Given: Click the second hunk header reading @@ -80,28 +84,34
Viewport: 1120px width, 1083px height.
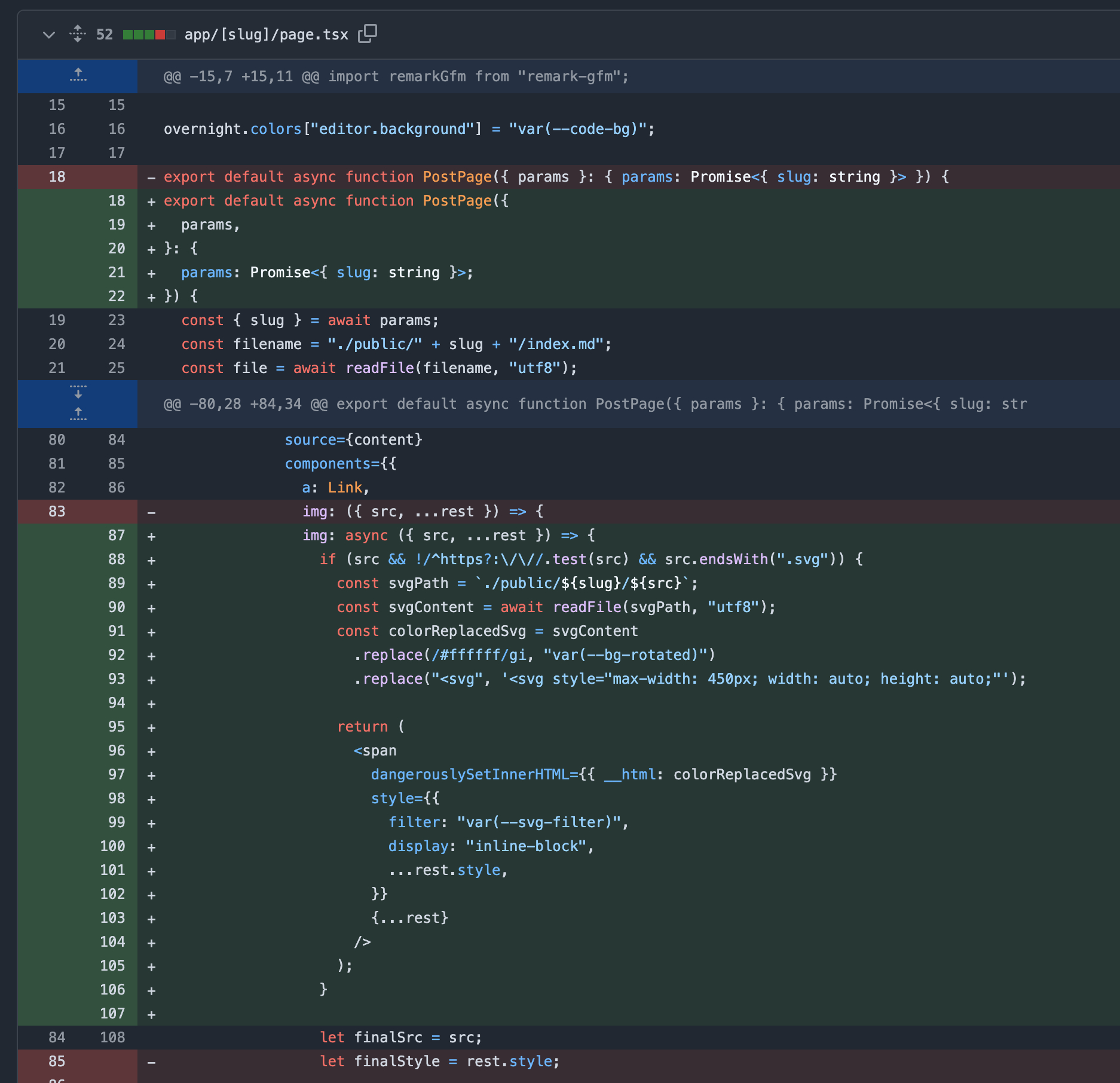Looking at the screenshot, I should [595, 404].
